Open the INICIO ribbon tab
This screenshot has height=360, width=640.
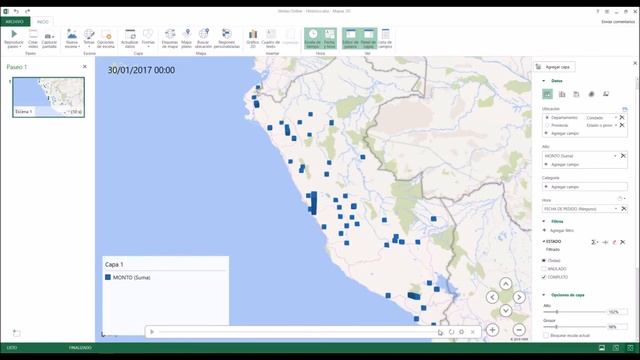[x=42, y=22]
